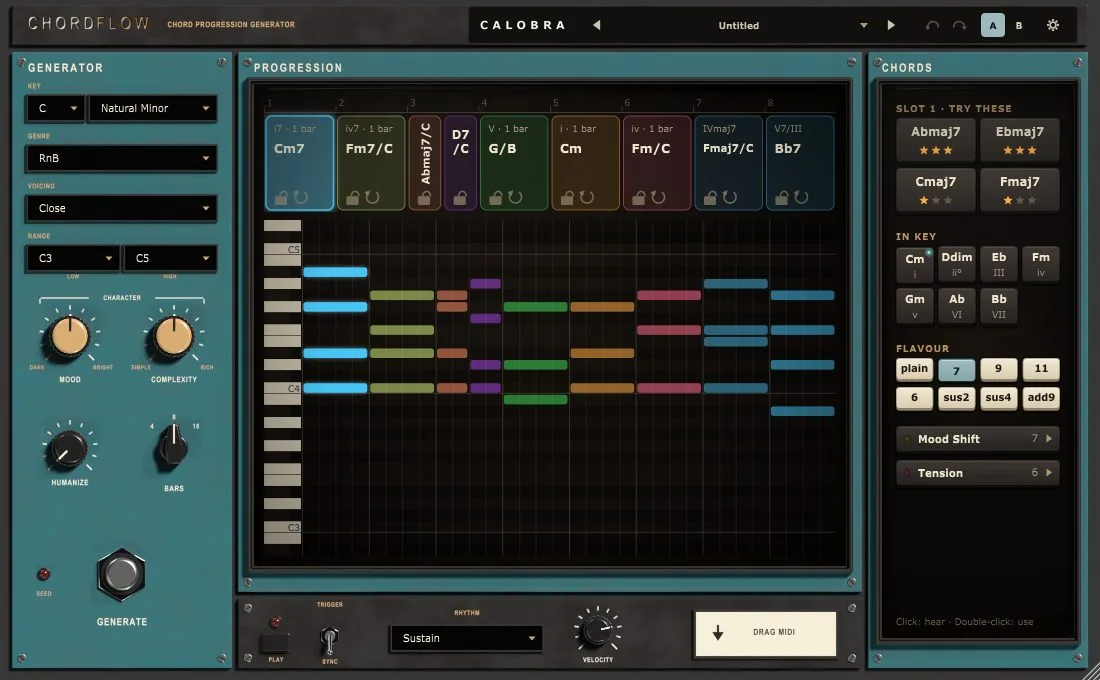
Task: Choose the Gm in-key chord
Action: (914, 306)
